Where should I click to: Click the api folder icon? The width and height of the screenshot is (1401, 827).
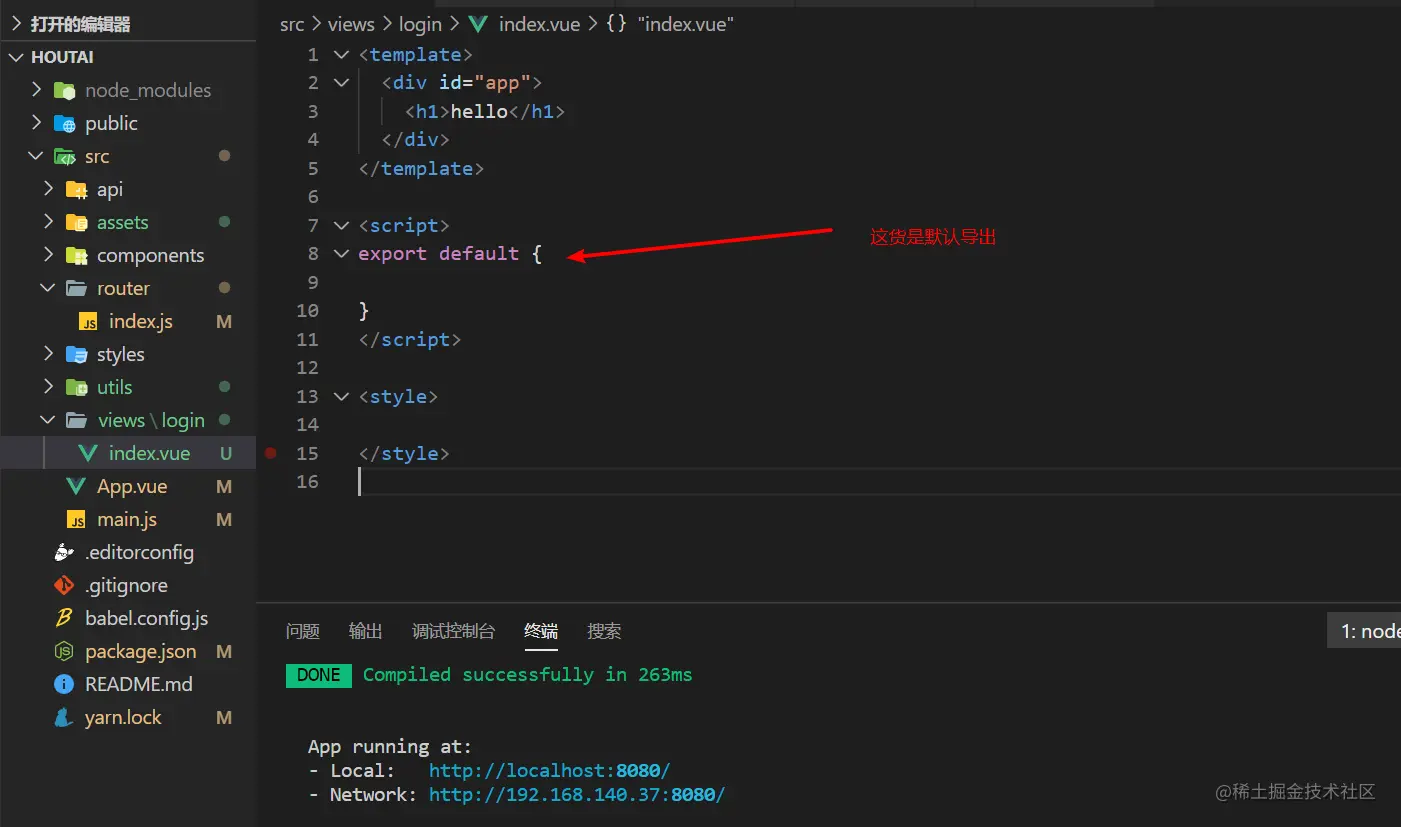point(76,190)
